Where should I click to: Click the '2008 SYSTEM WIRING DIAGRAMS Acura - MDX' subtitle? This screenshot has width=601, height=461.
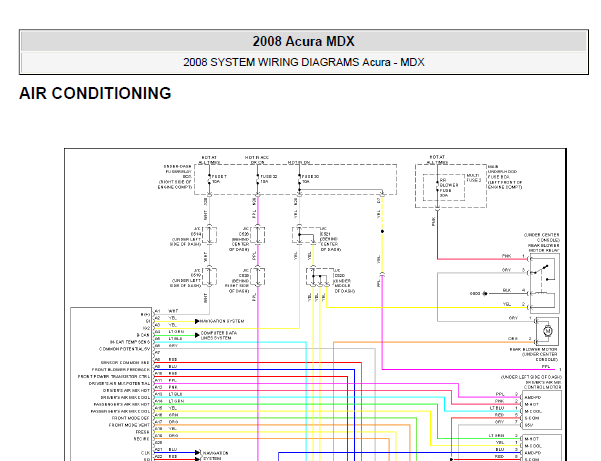coord(304,62)
